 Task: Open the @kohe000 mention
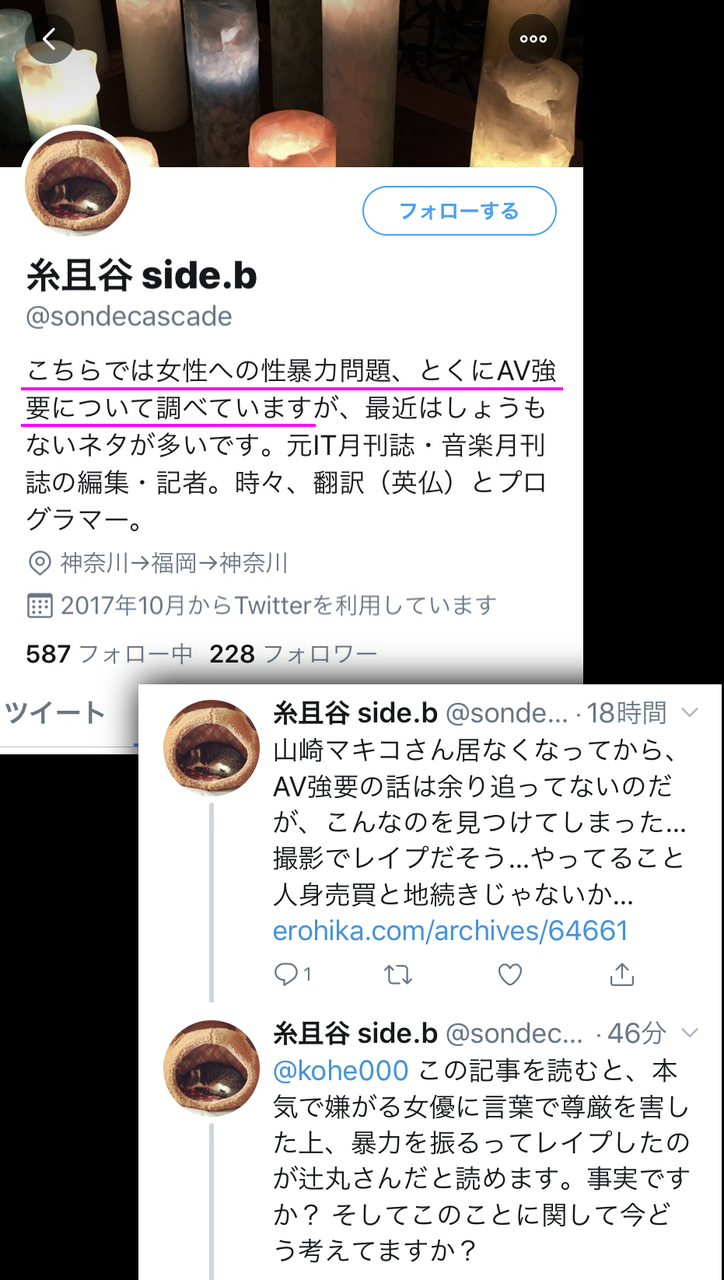[x=341, y=1071]
